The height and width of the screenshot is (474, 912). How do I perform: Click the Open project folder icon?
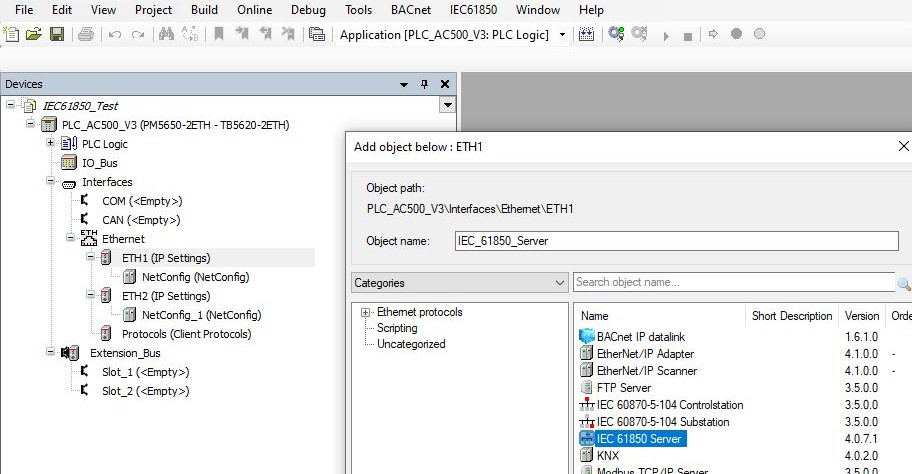pyautogui.click(x=34, y=34)
